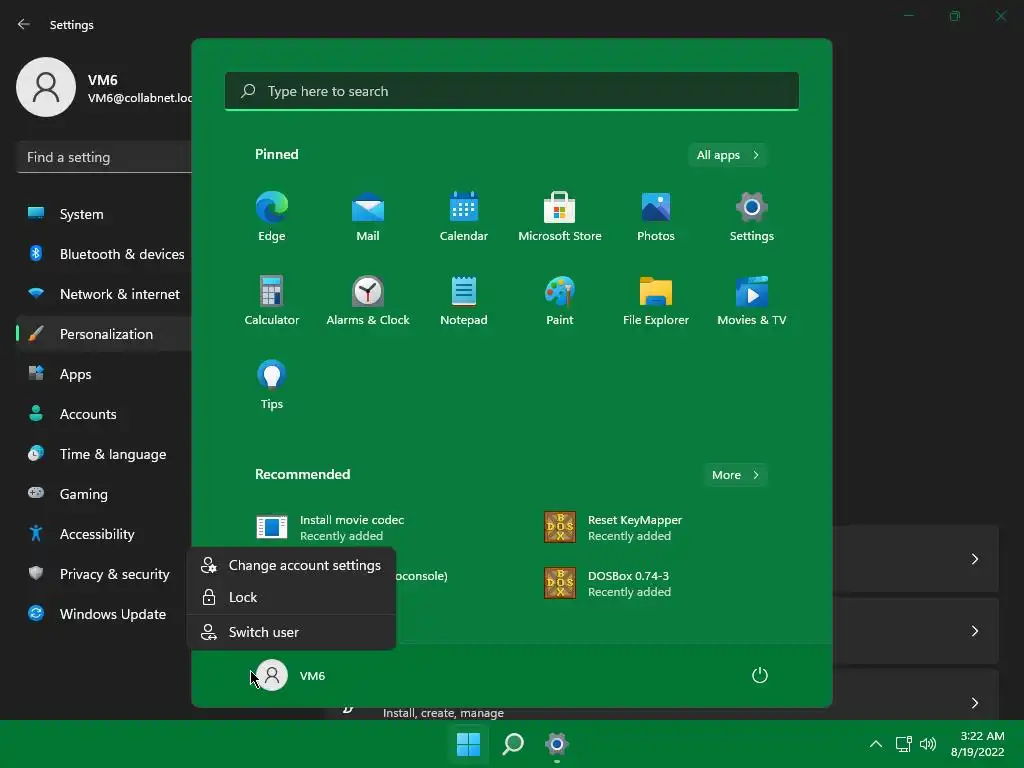Select Switch user menu option
This screenshot has width=1024, height=768.
point(291,632)
